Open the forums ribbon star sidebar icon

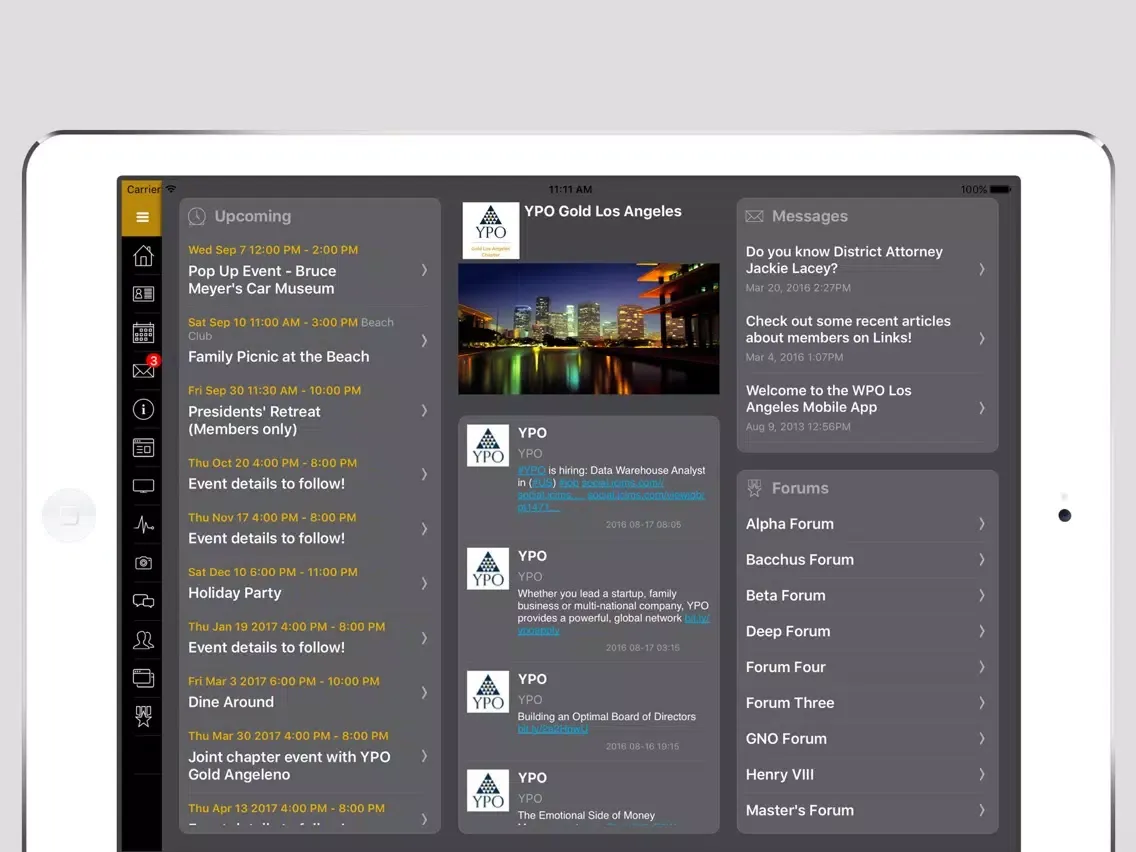[x=143, y=717]
